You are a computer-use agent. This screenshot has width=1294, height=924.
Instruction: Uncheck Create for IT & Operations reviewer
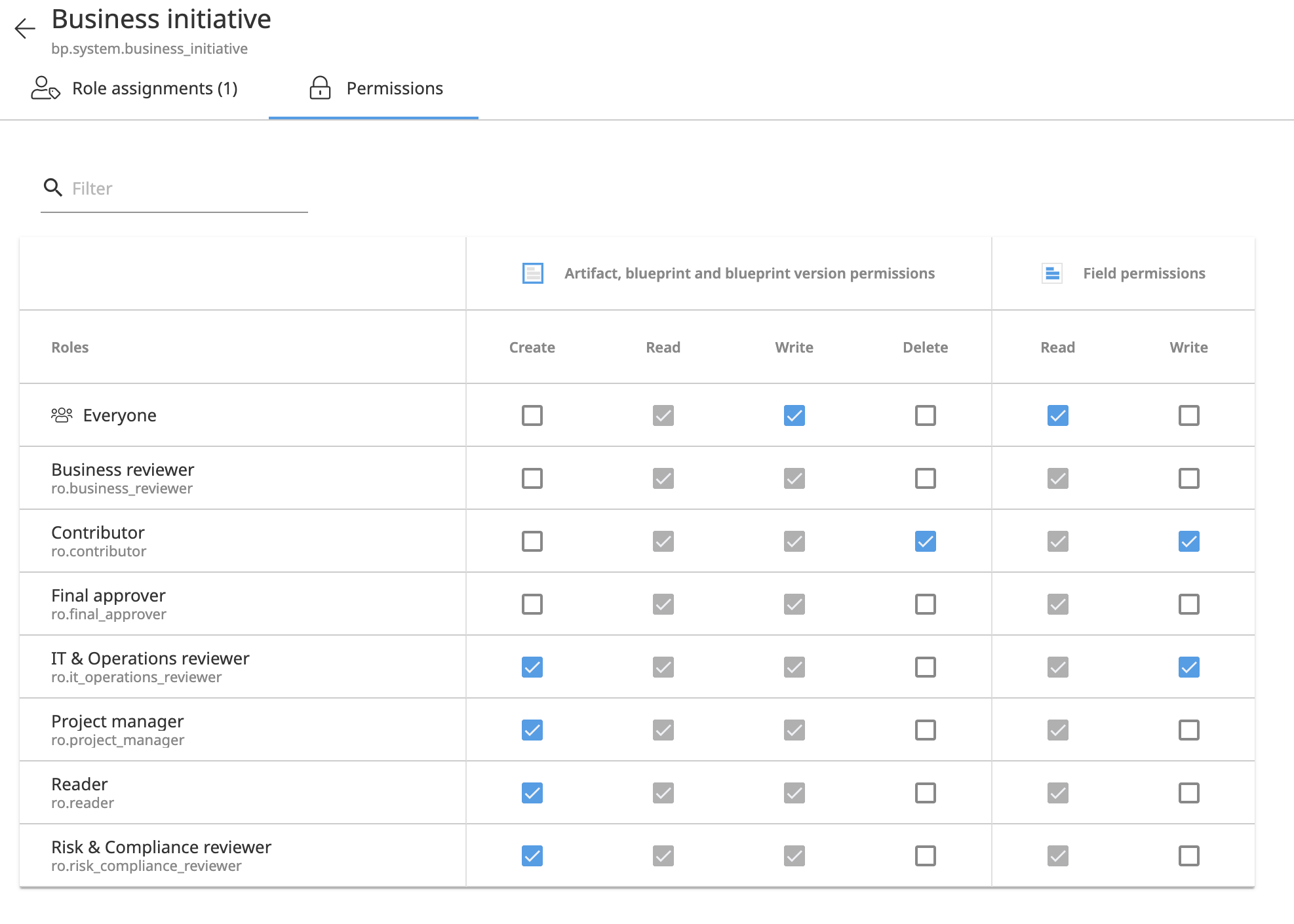click(532, 667)
